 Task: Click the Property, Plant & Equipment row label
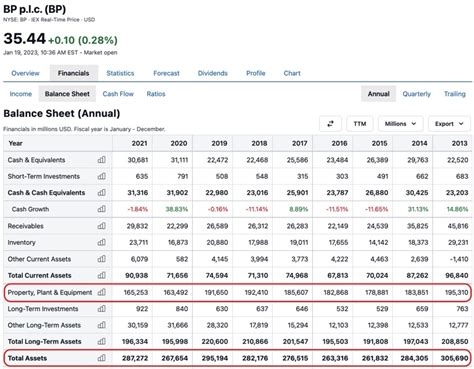(50, 292)
